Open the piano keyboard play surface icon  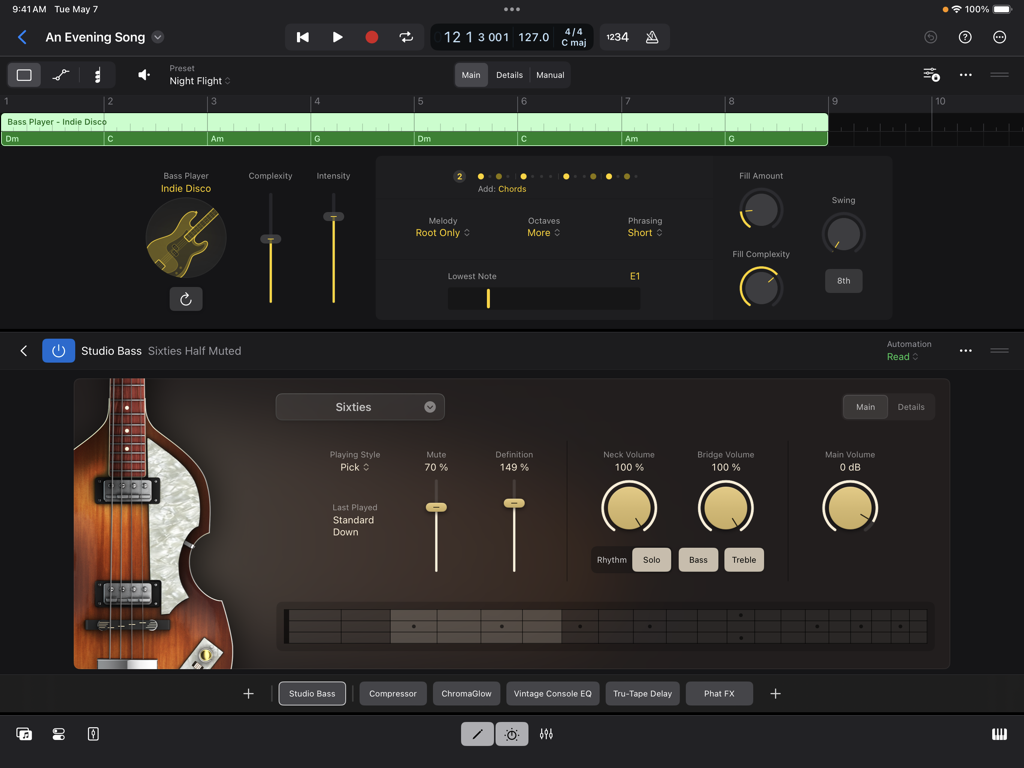point(999,733)
